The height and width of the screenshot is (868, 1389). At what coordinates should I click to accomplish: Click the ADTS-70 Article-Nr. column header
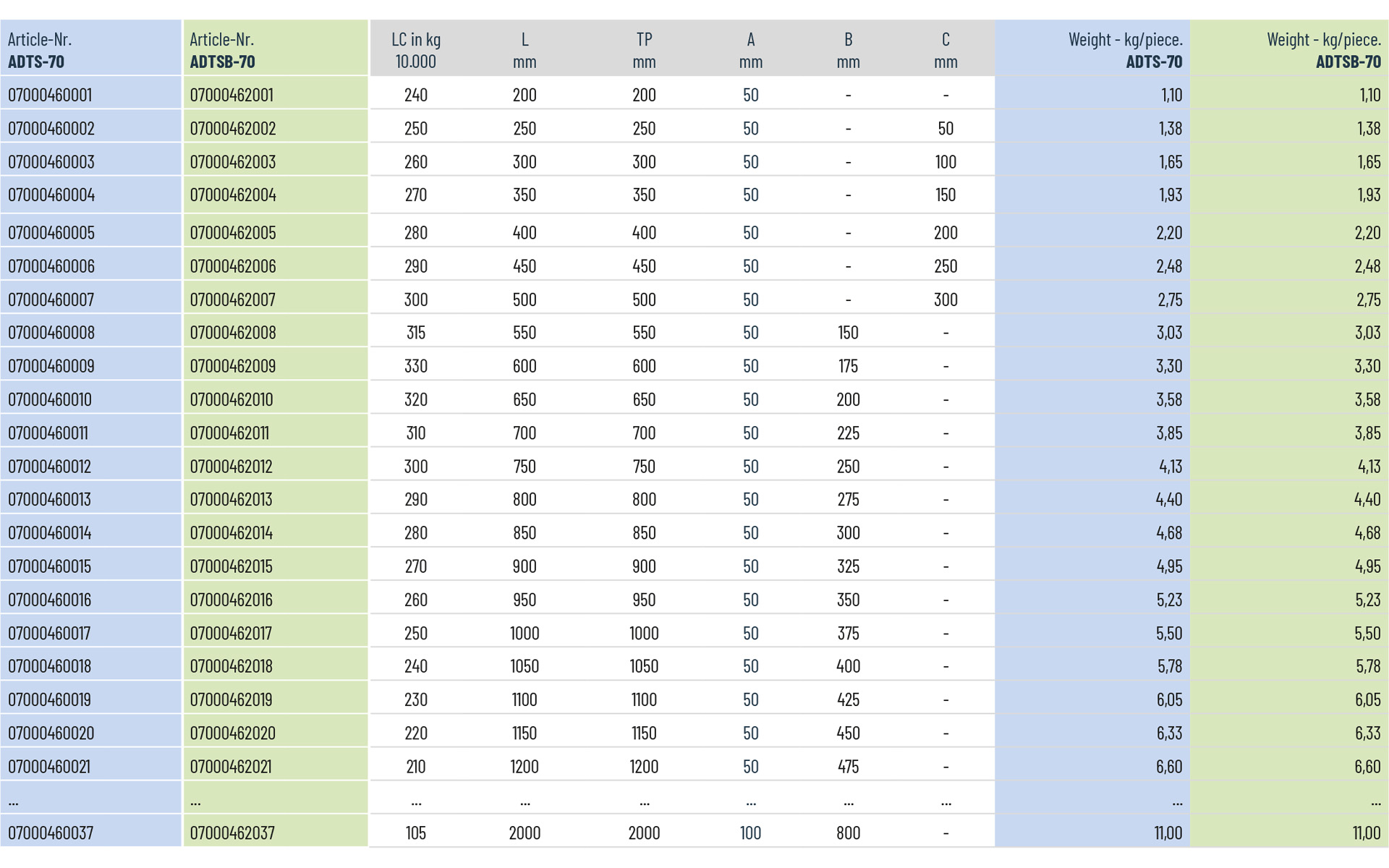coord(40,50)
